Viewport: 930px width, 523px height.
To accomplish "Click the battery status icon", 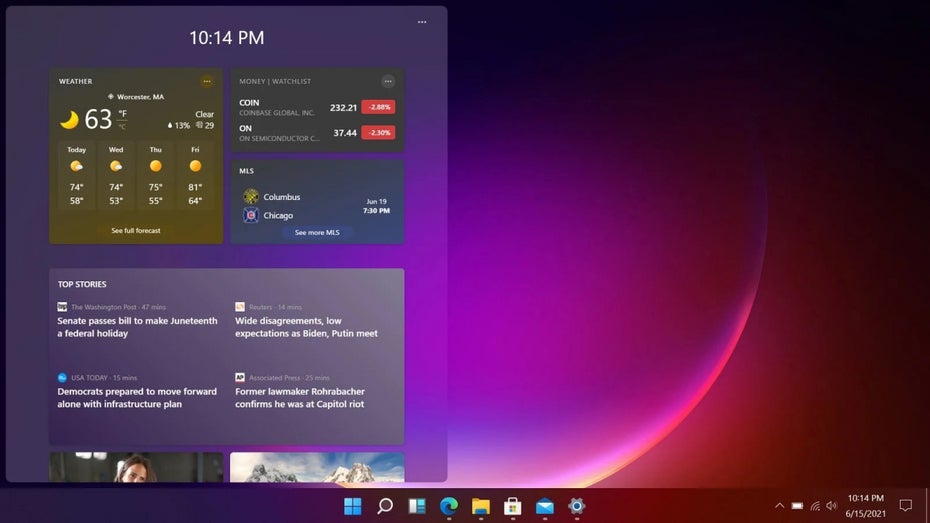I will [x=798, y=506].
